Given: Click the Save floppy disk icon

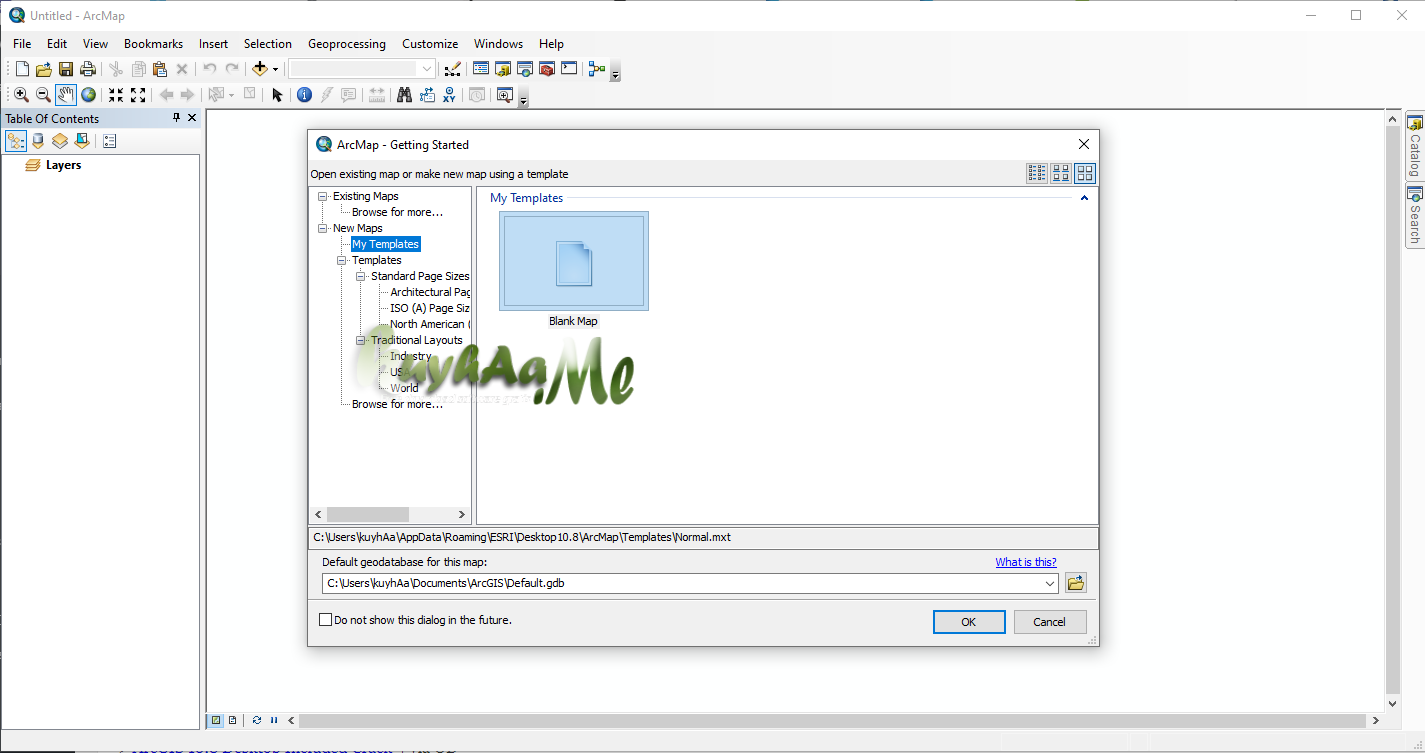Looking at the screenshot, I should point(66,69).
